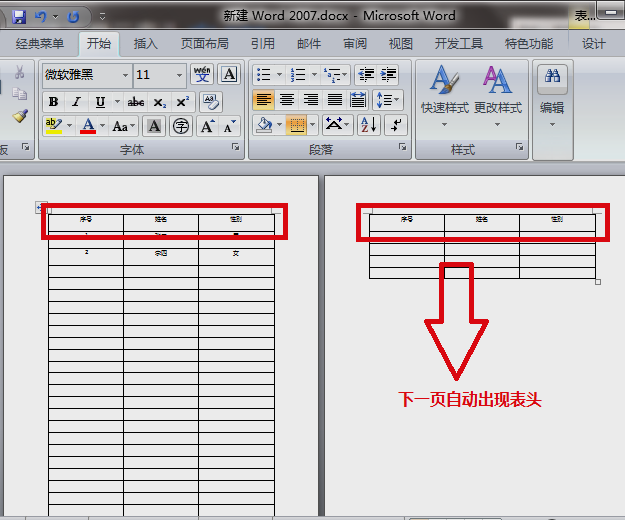625x520 pixels.
Task: Open Paragraph dialog launcher
Action: (x=402, y=147)
